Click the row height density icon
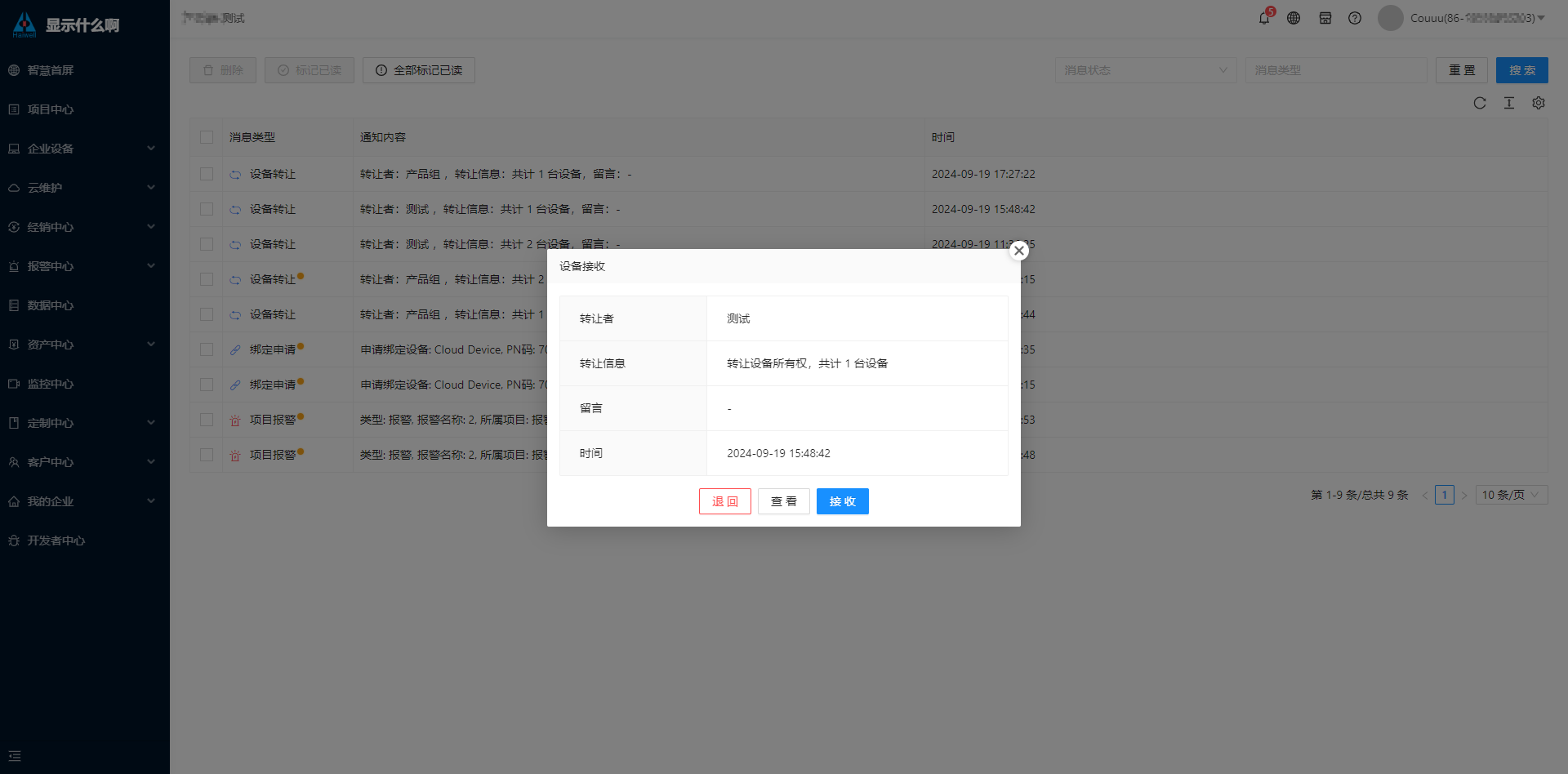This screenshot has height=774, width=1568. [x=1509, y=103]
